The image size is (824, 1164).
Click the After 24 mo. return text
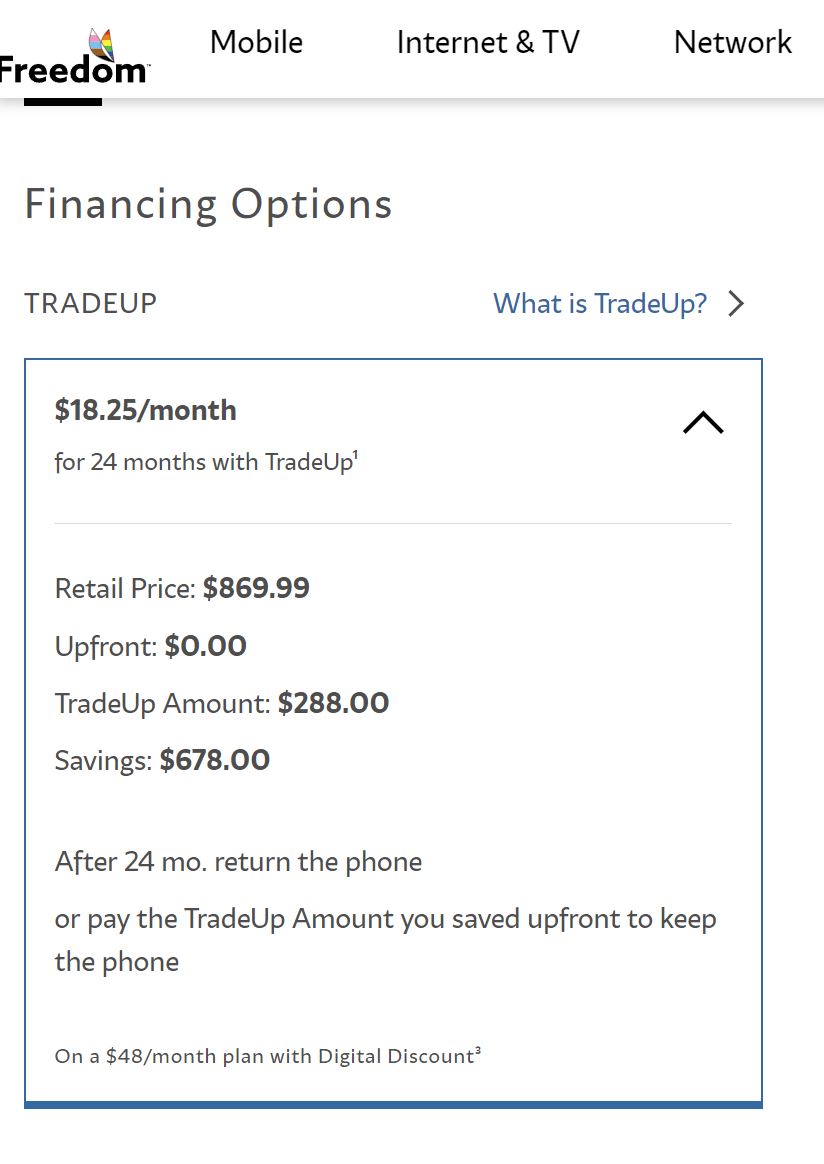pyautogui.click(x=238, y=862)
